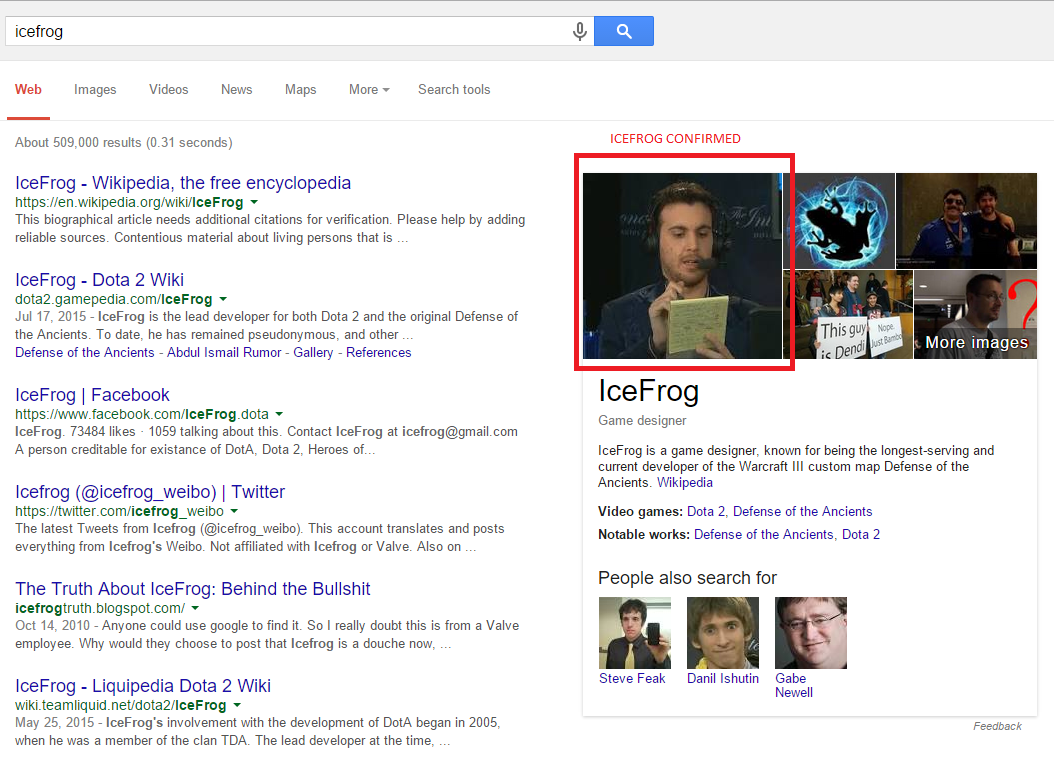1054x761 pixels.
Task: Open the Maps tab
Action: 300,89
